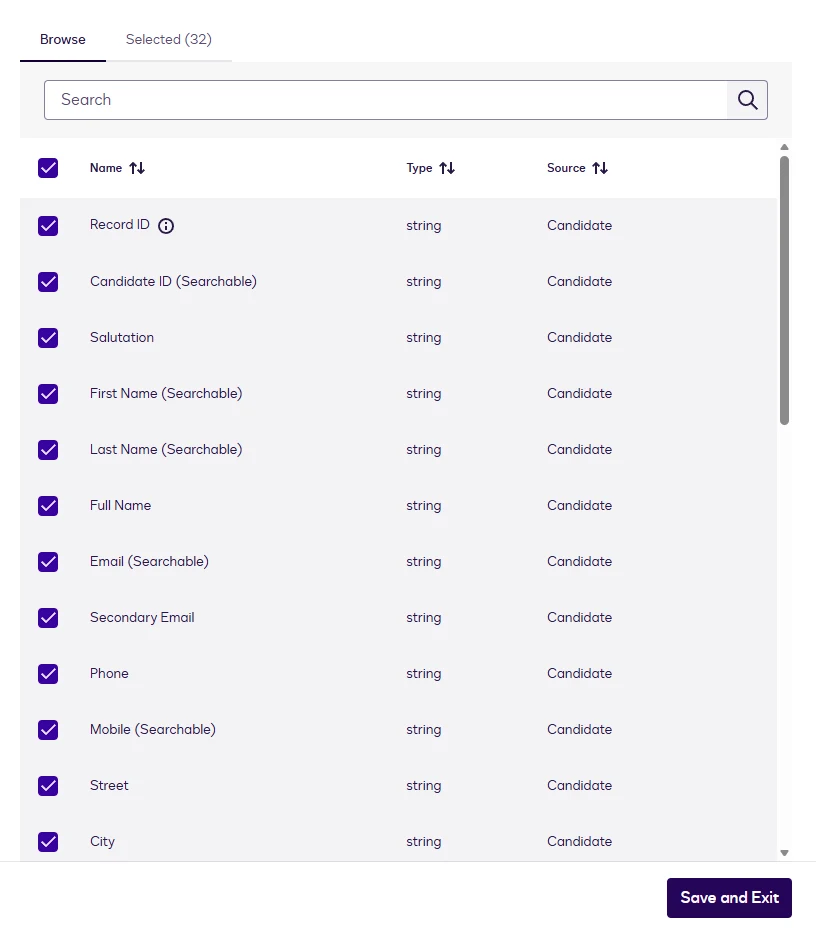This screenshot has width=816, height=934.
Task: Select First Name (Searchable) label
Action: point(166,394)
